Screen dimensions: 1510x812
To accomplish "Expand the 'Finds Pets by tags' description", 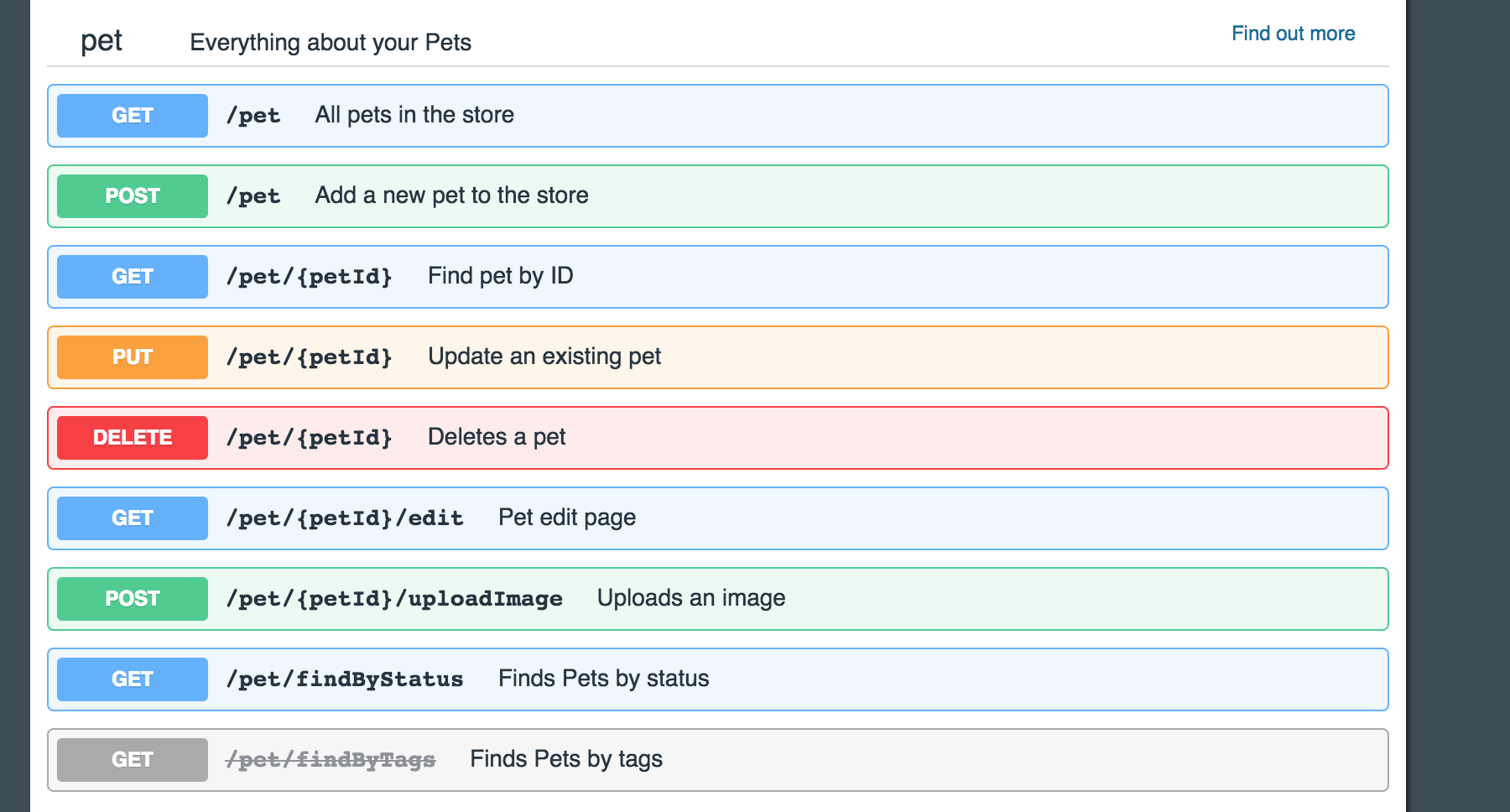I will (565, 759).
